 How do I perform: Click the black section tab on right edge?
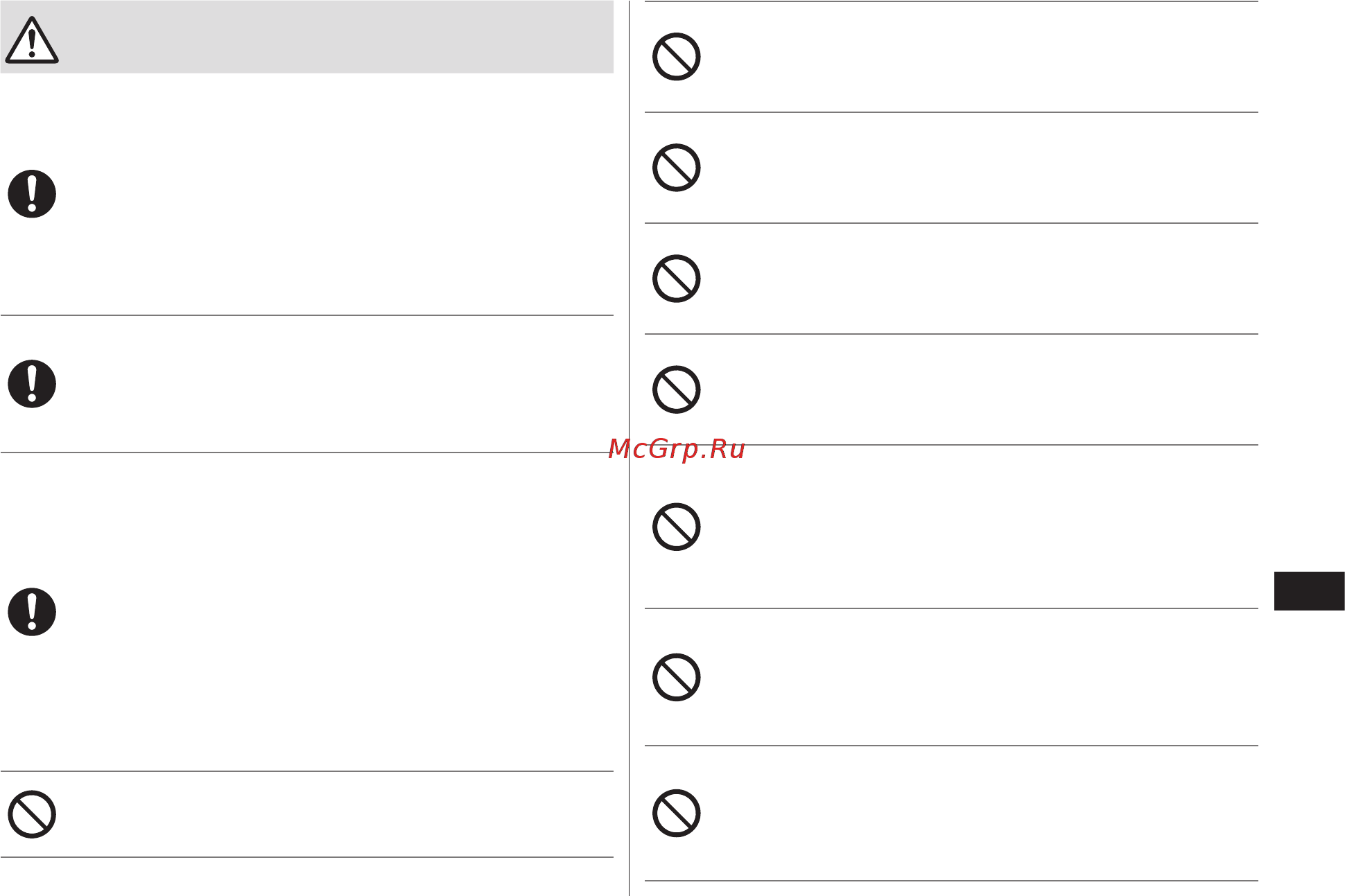(x=1309, y=591)
